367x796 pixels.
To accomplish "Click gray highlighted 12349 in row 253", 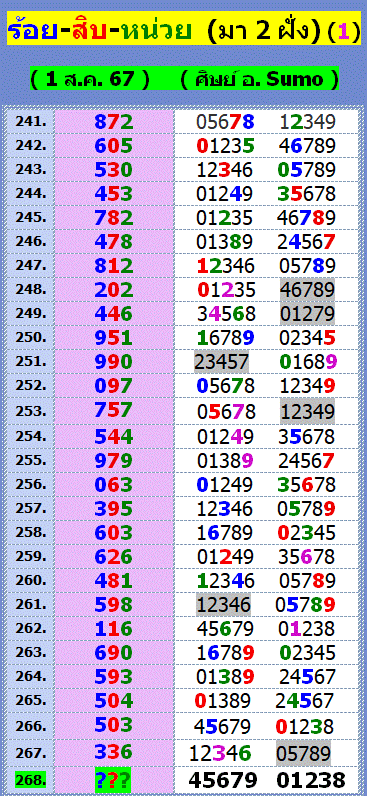I will coord(307,411).
